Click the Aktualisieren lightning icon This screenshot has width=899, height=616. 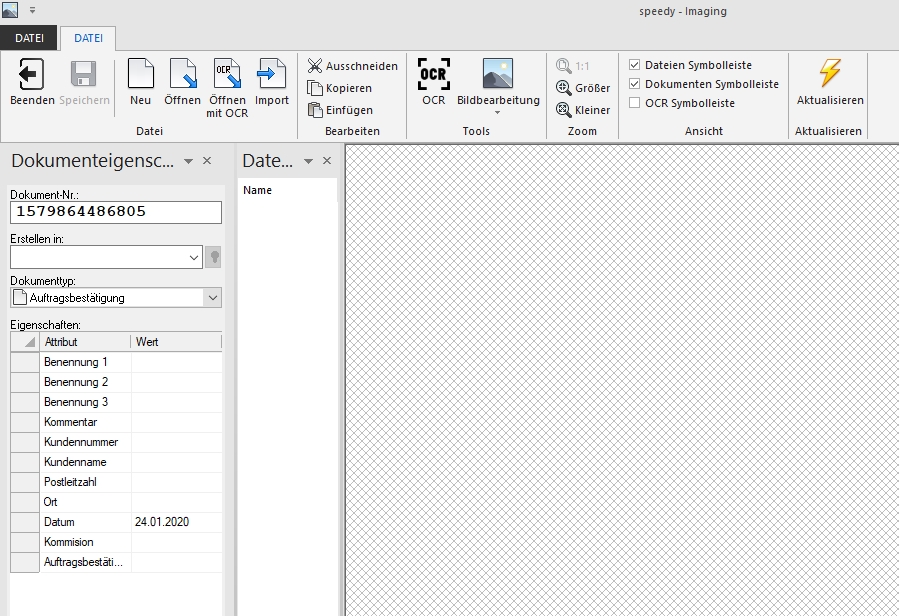tap(829, 75)
